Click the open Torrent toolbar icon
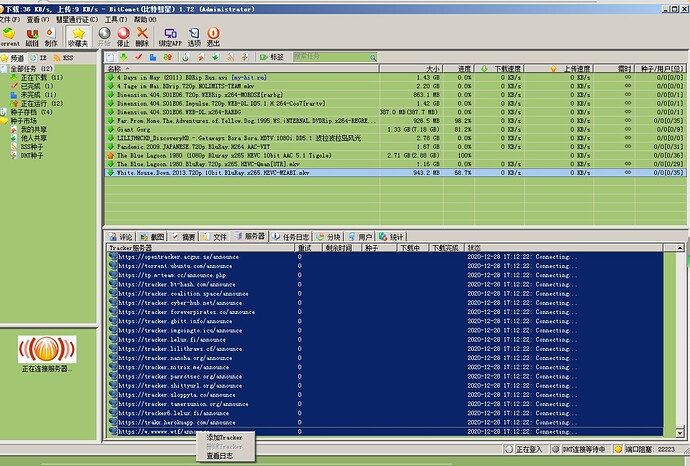This screenshot has height=466, width=690. [9, 37]
